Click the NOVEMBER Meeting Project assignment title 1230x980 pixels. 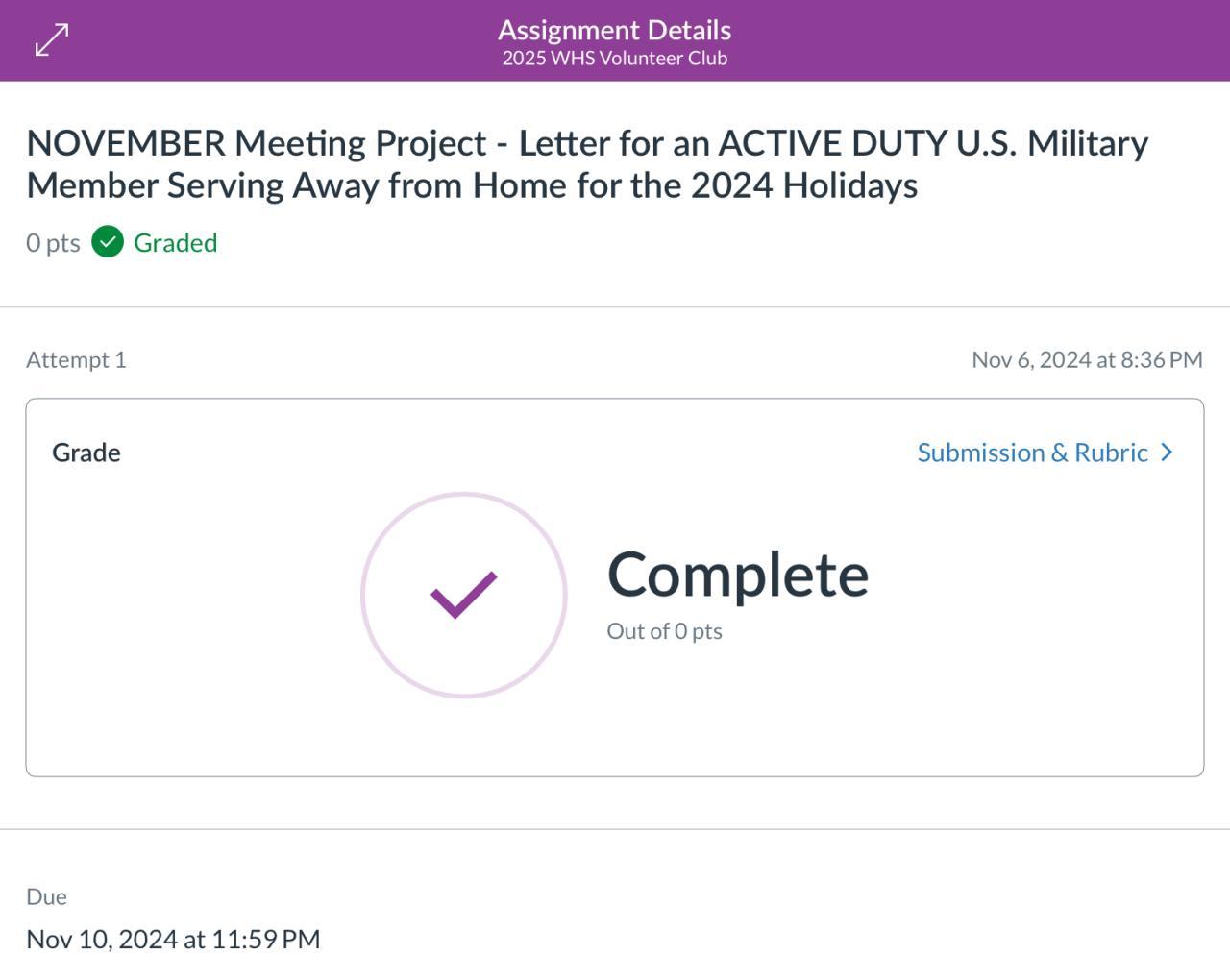(x=587, y=163)
